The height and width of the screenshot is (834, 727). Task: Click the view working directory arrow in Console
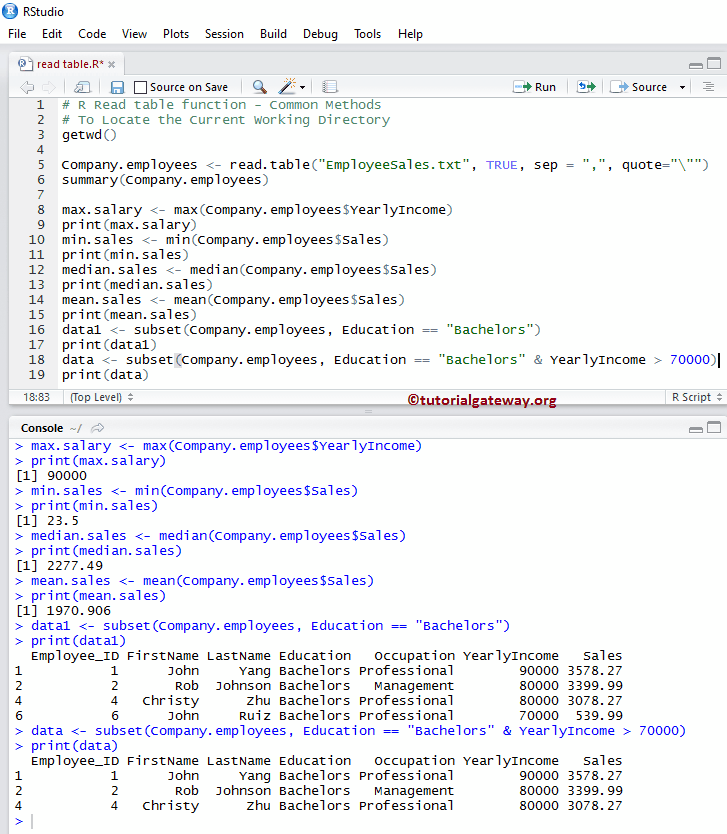click(x=97, y=428)
